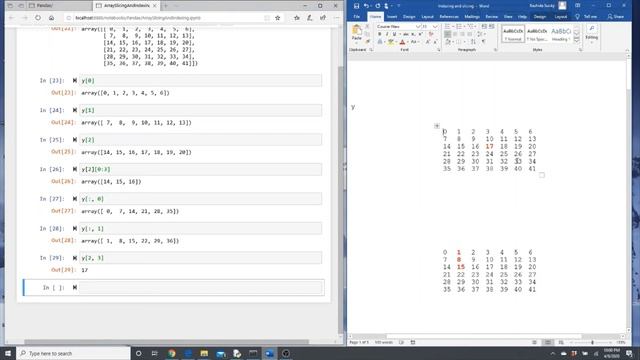Image resolution: width=640 pixels, height=360 pixels.
Task: Apply Italic formatting in Word
Action: click(387, 34)
